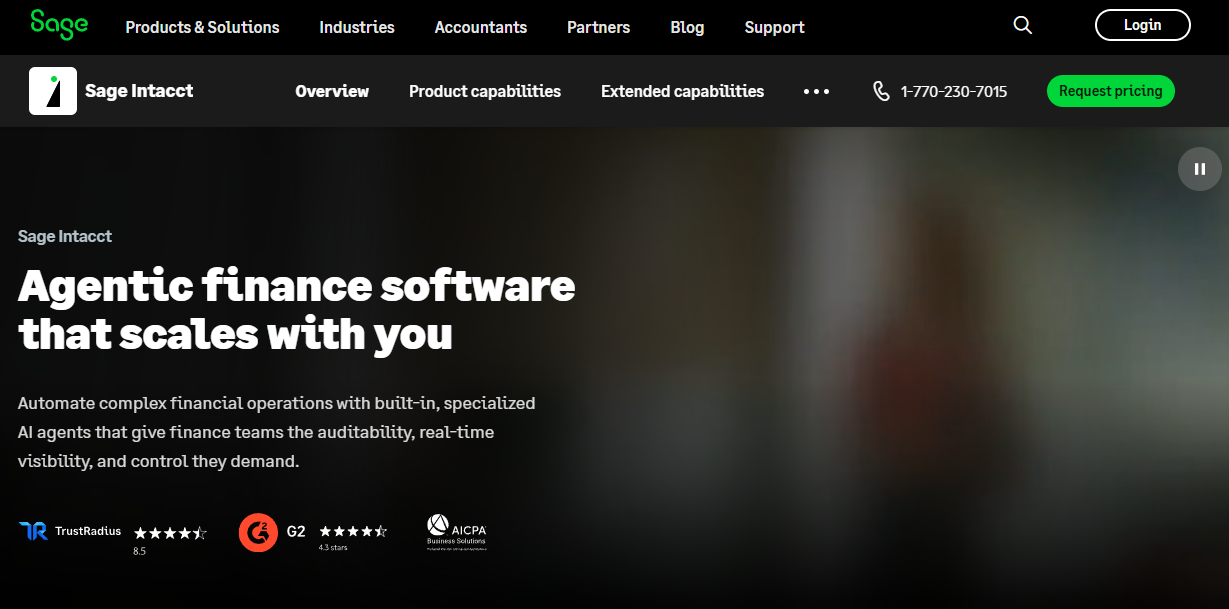The width and height of the screenshot is (1229, 609).
Task: Click the Login button
Action: pos(1143,25)
